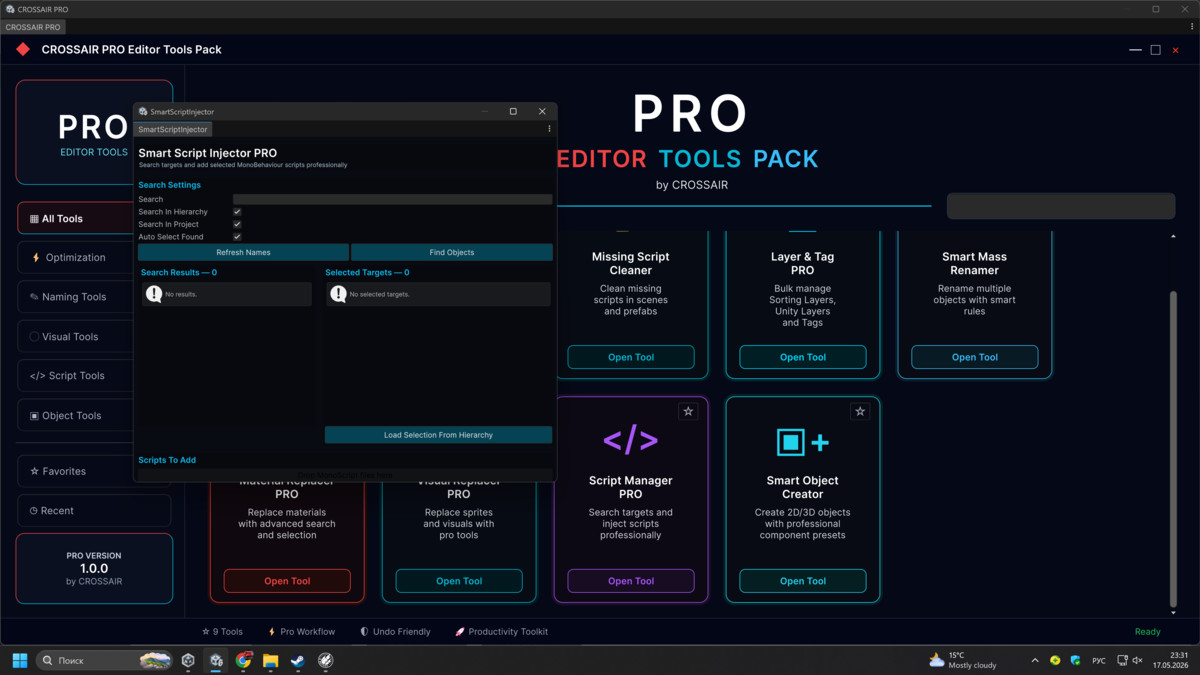Click the CROSSAIR PRO window tab
The width and height of the screenshot is (1200, 675).
pyautogui.click(x=33, y=27)
